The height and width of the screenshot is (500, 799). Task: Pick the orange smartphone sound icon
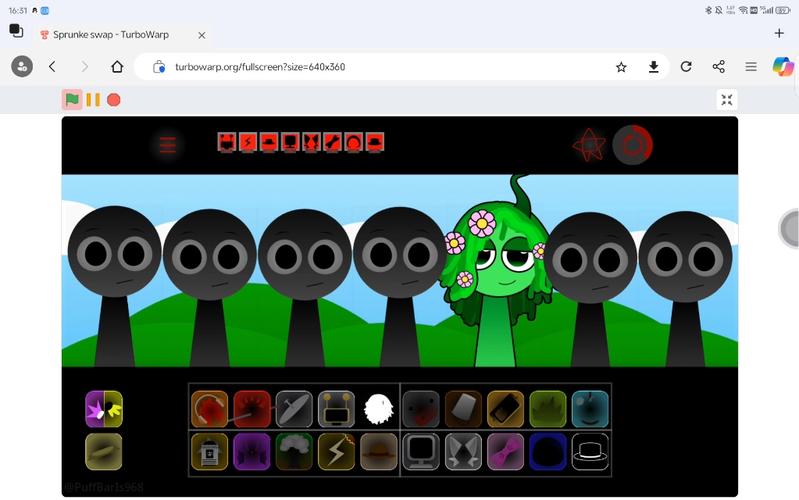click(505, 409)
